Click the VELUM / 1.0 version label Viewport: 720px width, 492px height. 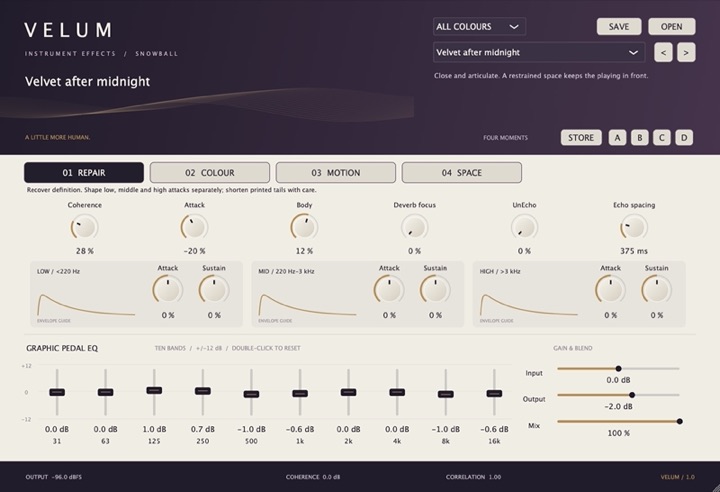pyautogui.click(x=678, y=477)
